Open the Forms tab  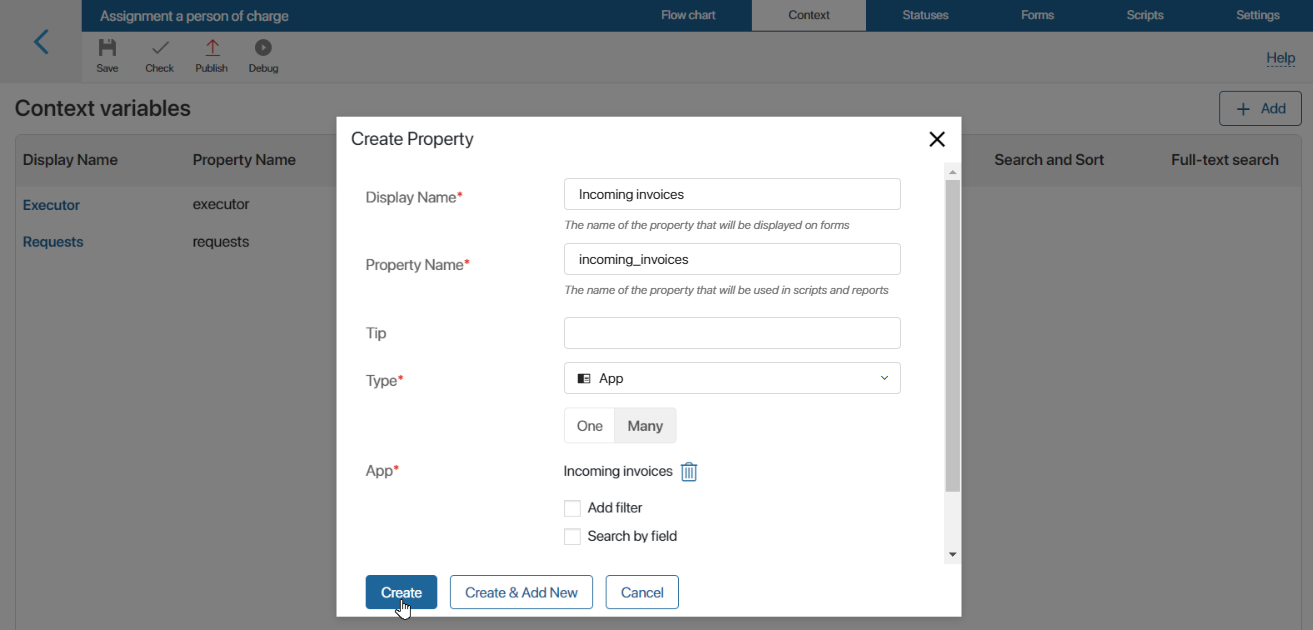pyautogui.click(x=1037, y=15)
